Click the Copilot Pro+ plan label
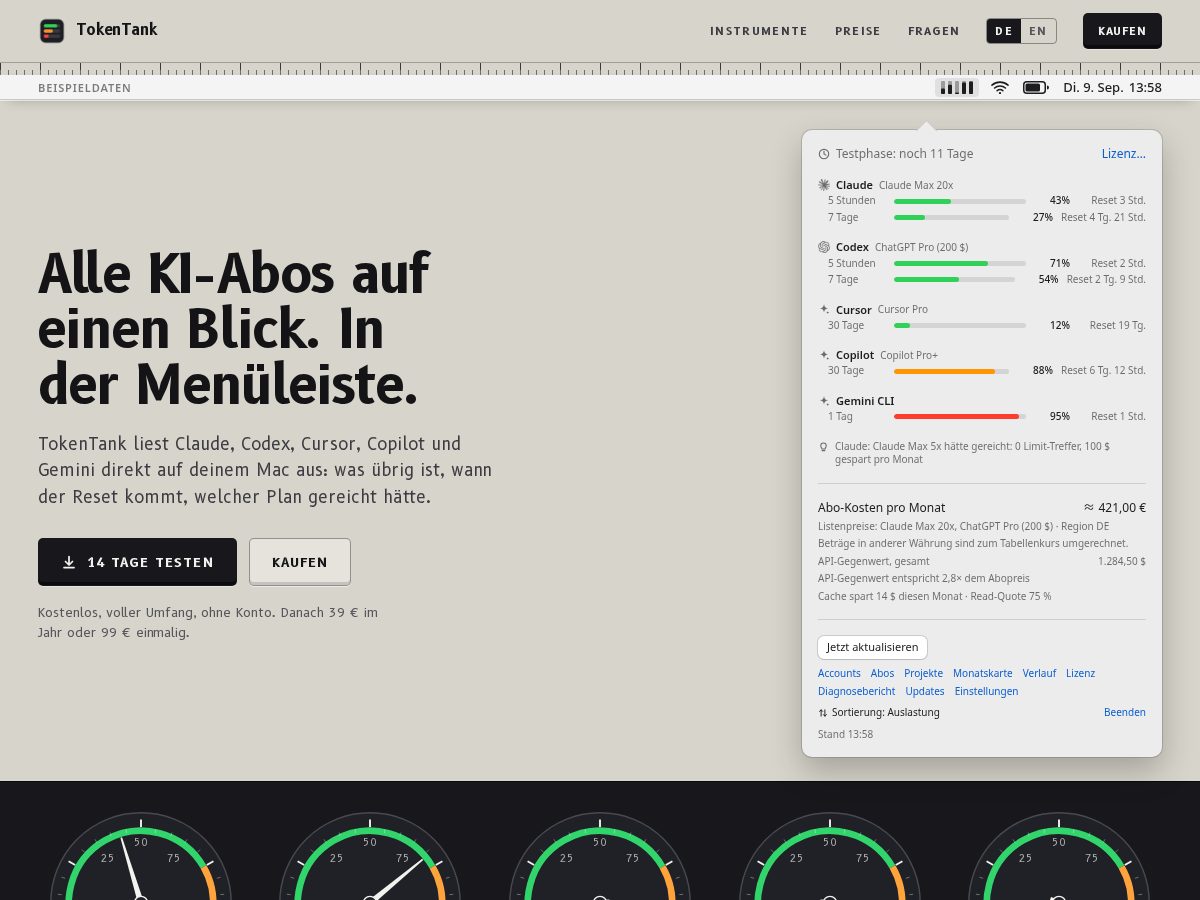This screenshot has height=900, width=1200. point(909,356)
